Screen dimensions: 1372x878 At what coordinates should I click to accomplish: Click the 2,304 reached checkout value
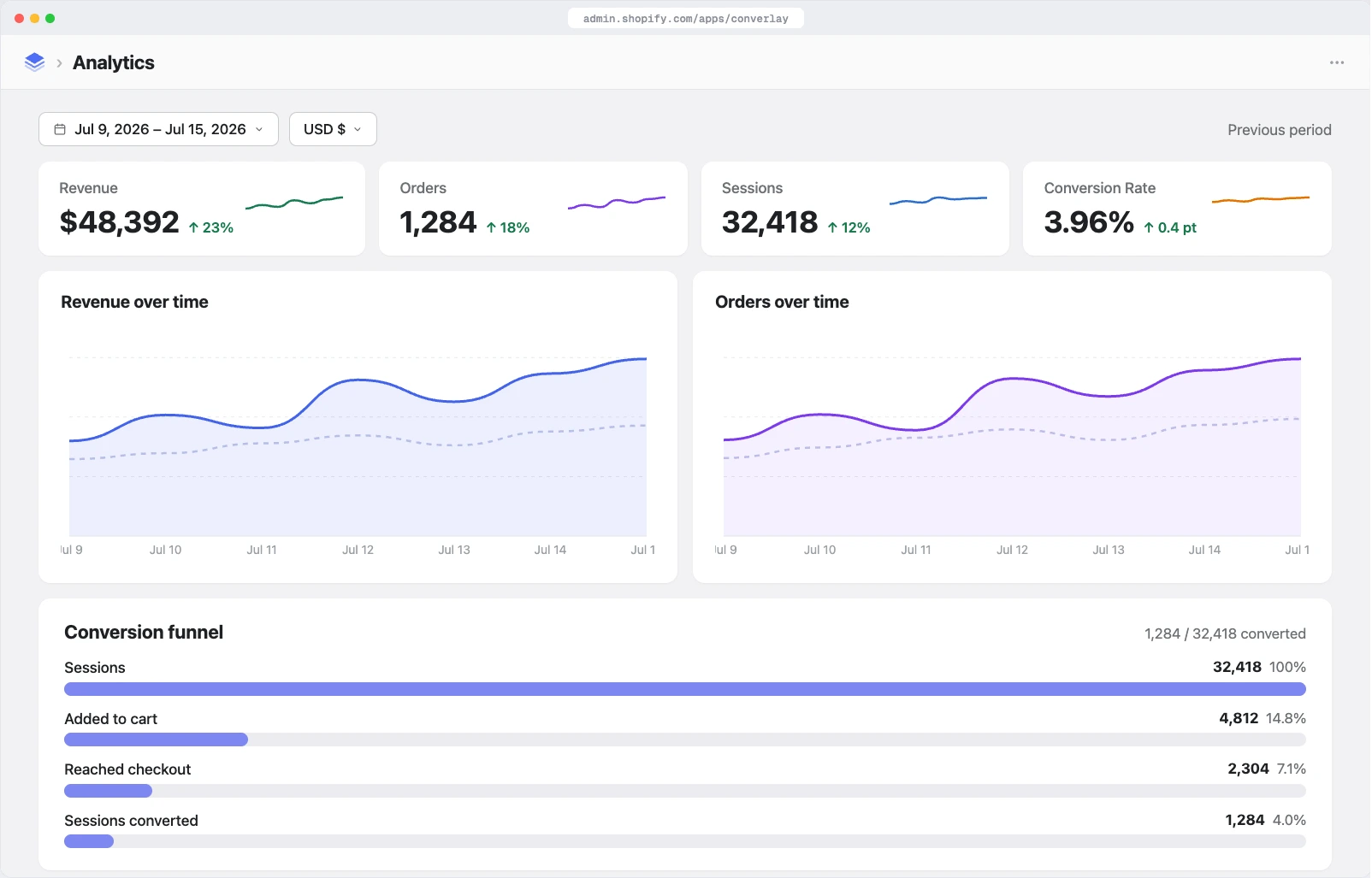coord(1248,769)
